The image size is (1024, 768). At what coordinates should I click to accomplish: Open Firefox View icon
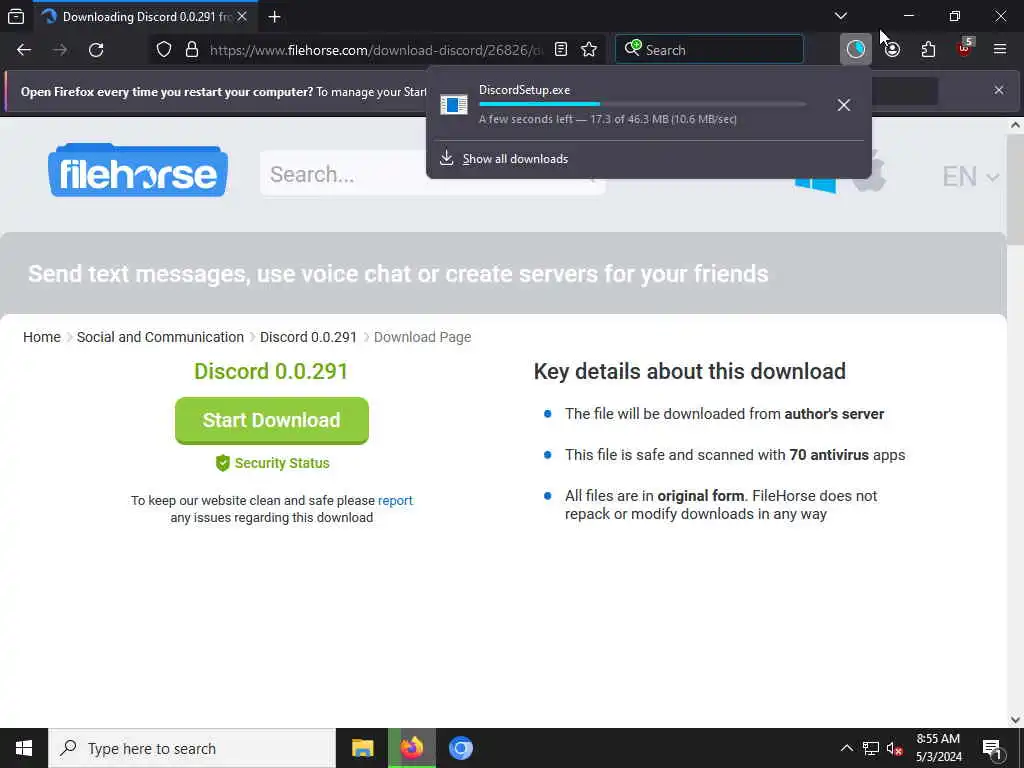click(16, 16)
